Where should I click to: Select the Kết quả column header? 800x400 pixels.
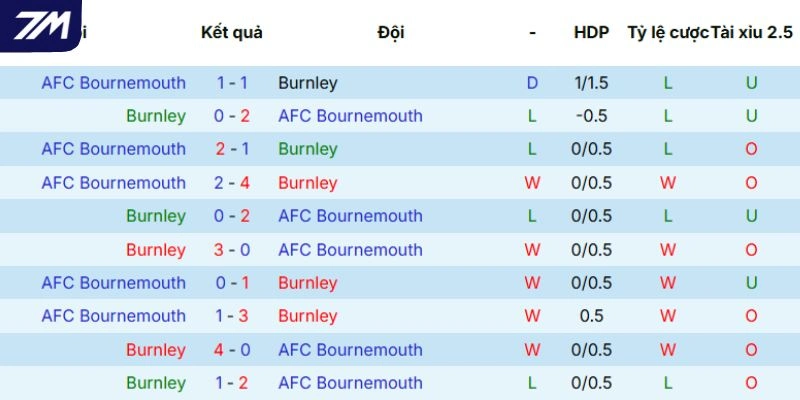point(232,32)
